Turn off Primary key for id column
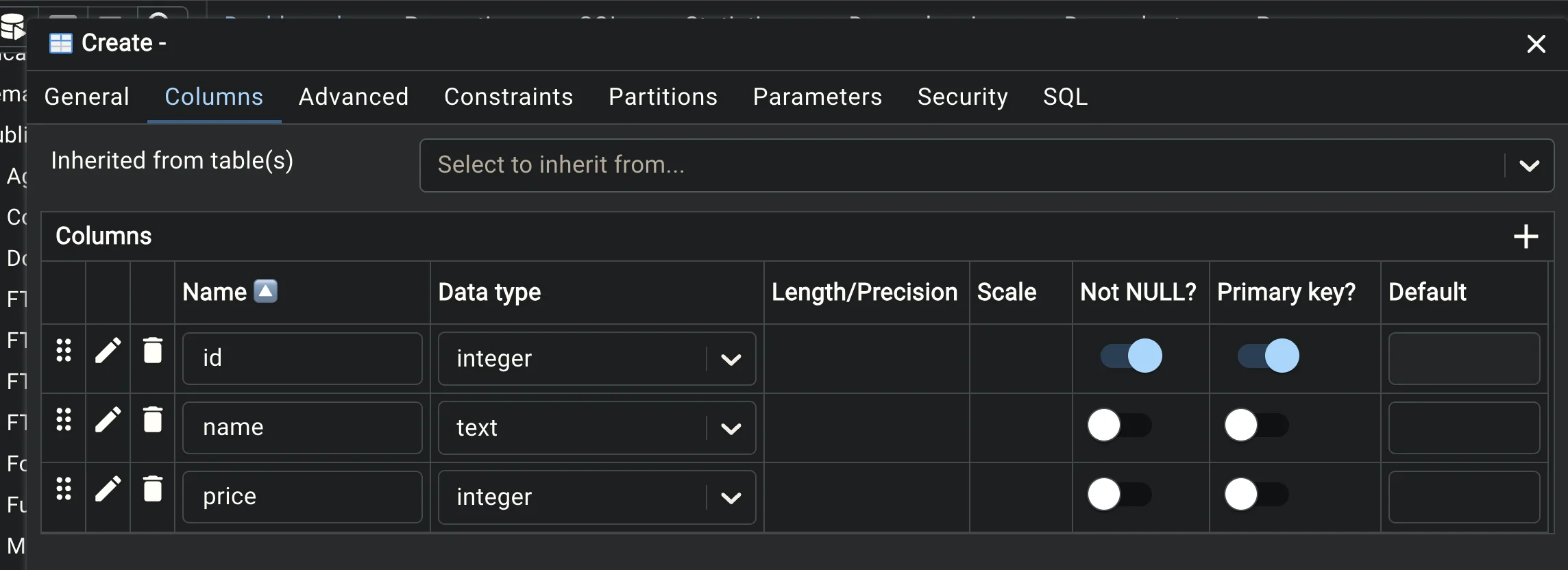 click(1269, 356)
